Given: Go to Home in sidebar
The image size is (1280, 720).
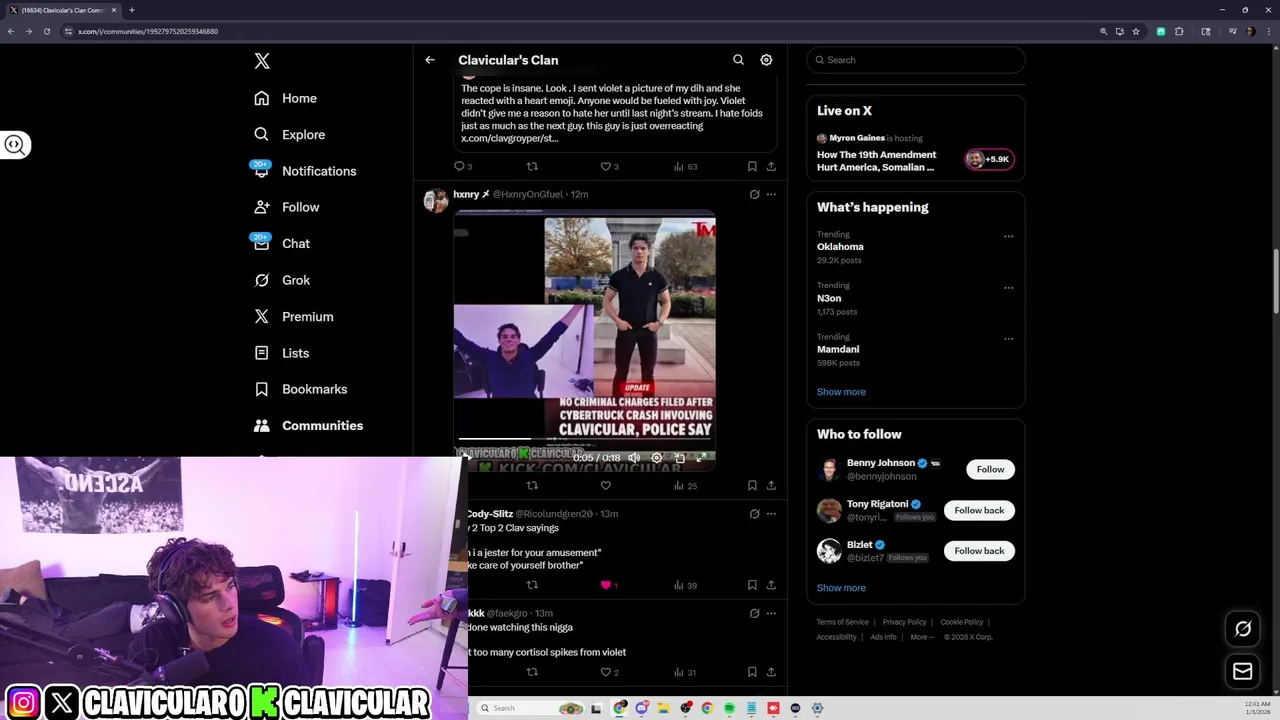Looking at the screenshot, I should (x=285, y=98).
